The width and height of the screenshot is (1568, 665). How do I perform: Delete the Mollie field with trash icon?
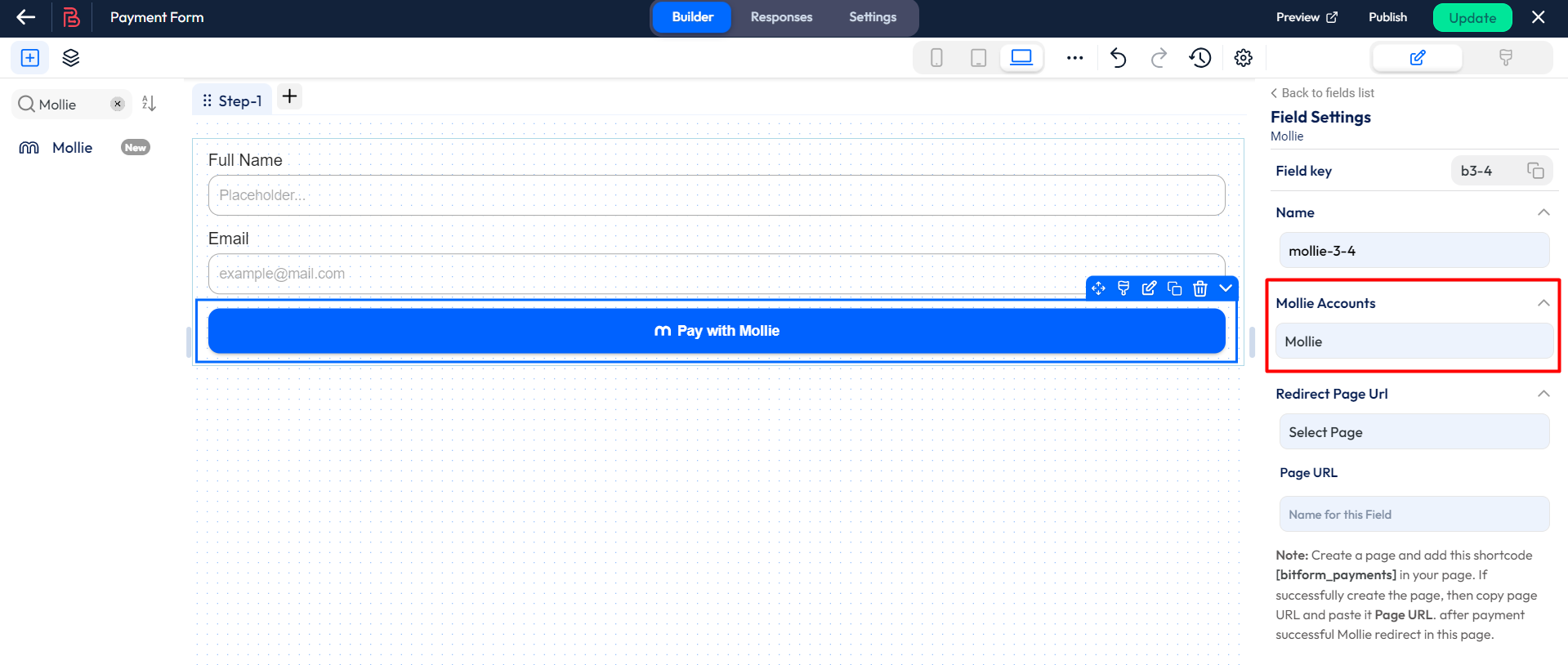click(1199, 288)
